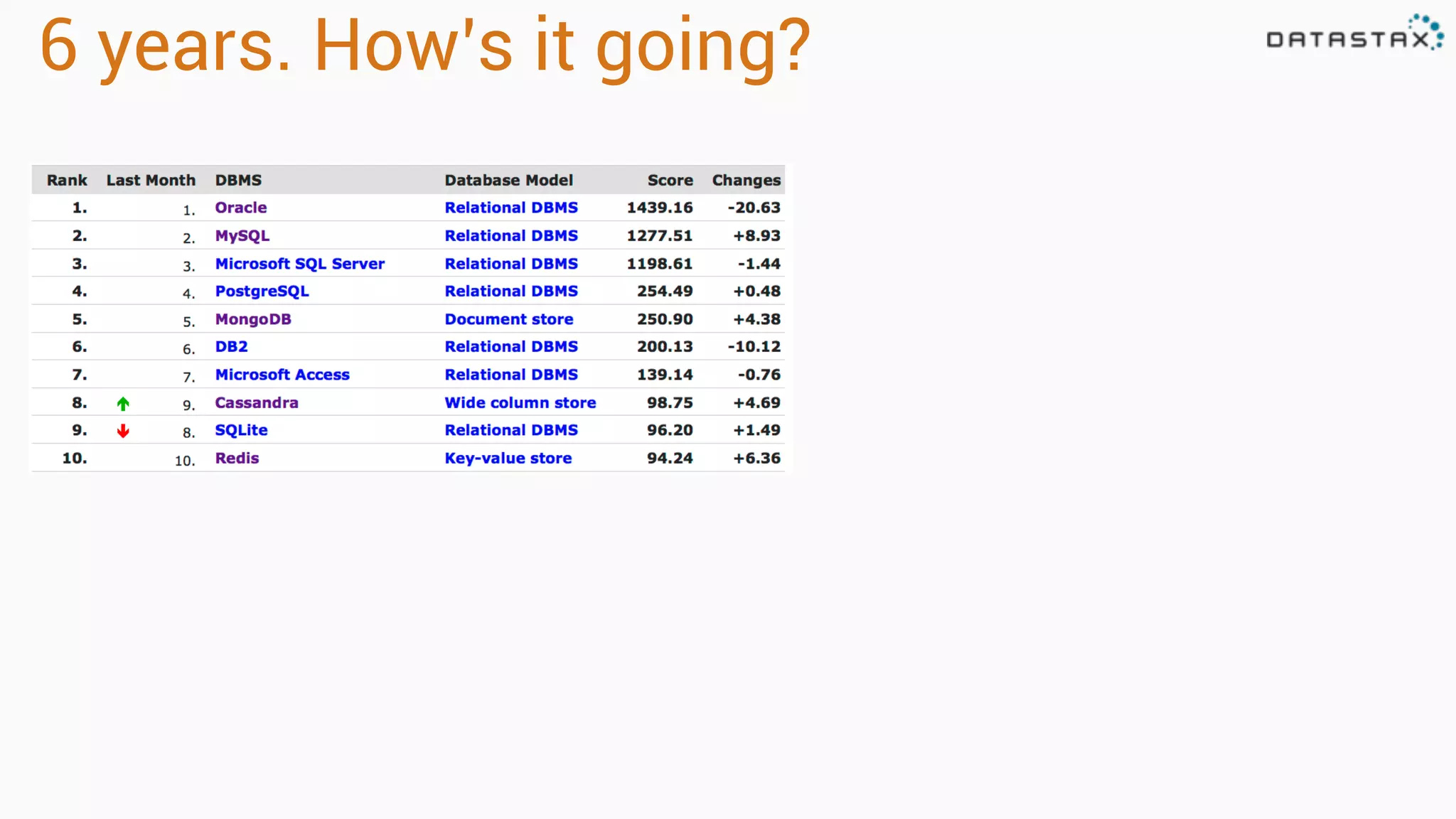Viewport: 1456px width, 819px height.
Task: Click the Wide column store link
Action: click(x=520, y=403)
